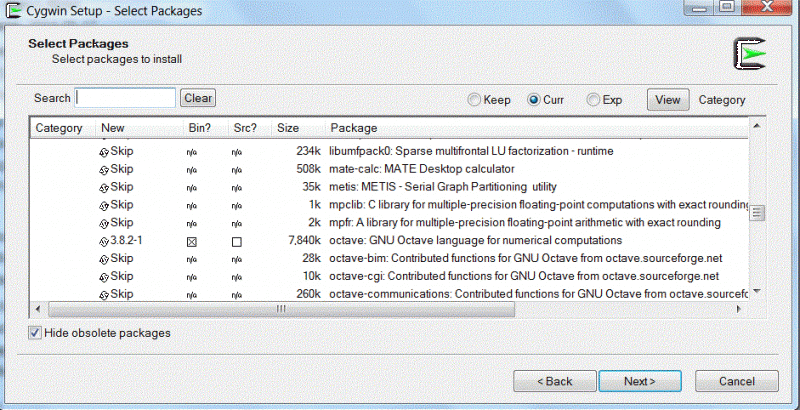This screenshot has width=800, height=410.
Task: Select the text 'octave: GNU Octave language for numerical computations'
Action: tap(476, 240)
